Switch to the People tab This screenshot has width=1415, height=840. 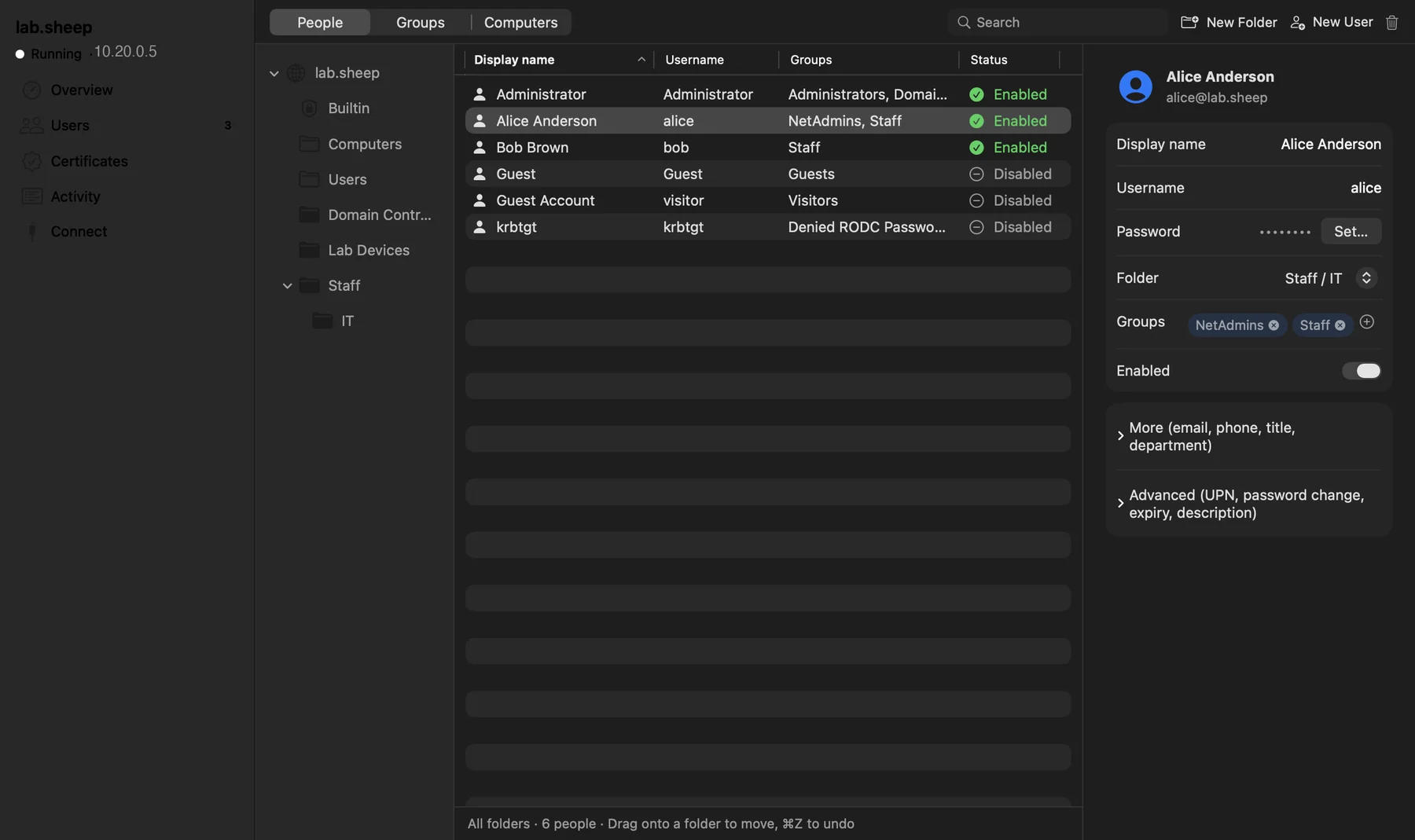tap(320, 23)
